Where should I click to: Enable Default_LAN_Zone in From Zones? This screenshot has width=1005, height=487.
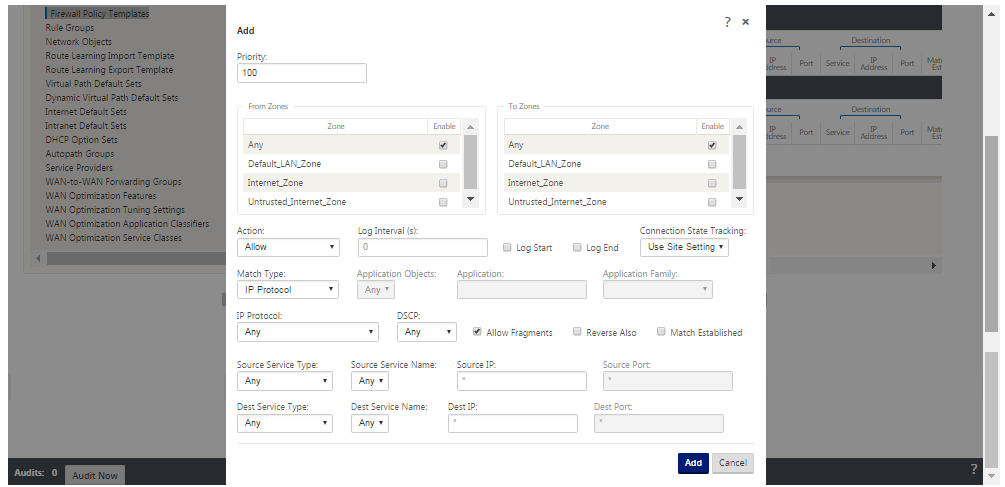[x=443, y=164]
